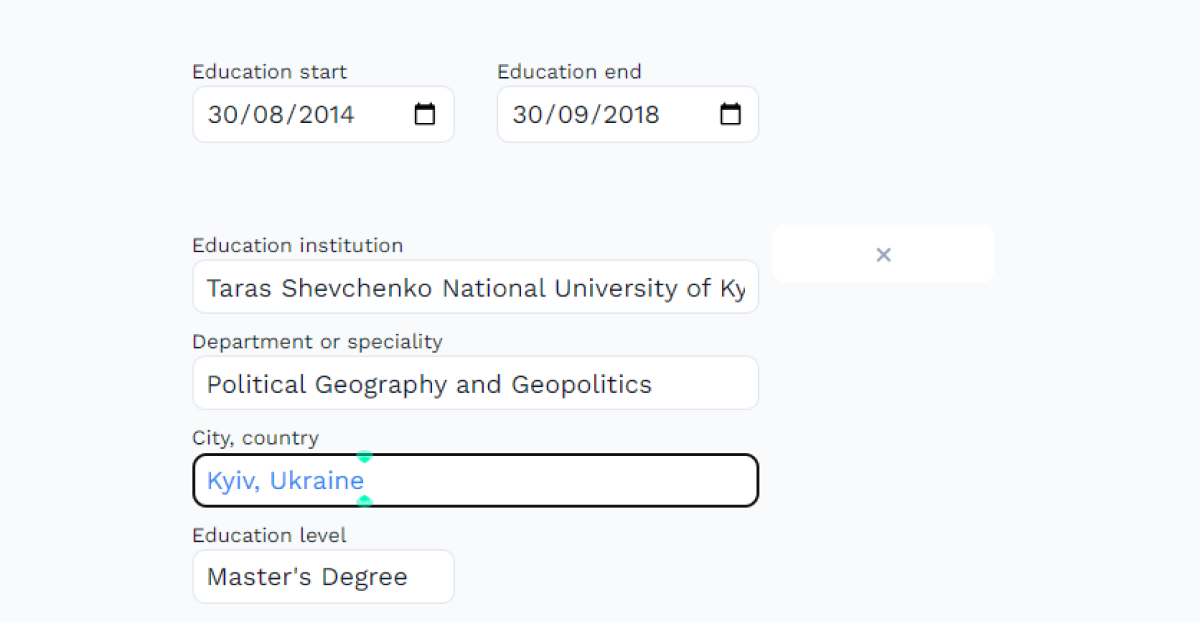Click the Education level label
Viewport: 1200px width, 622px height.
pos(269,535)
